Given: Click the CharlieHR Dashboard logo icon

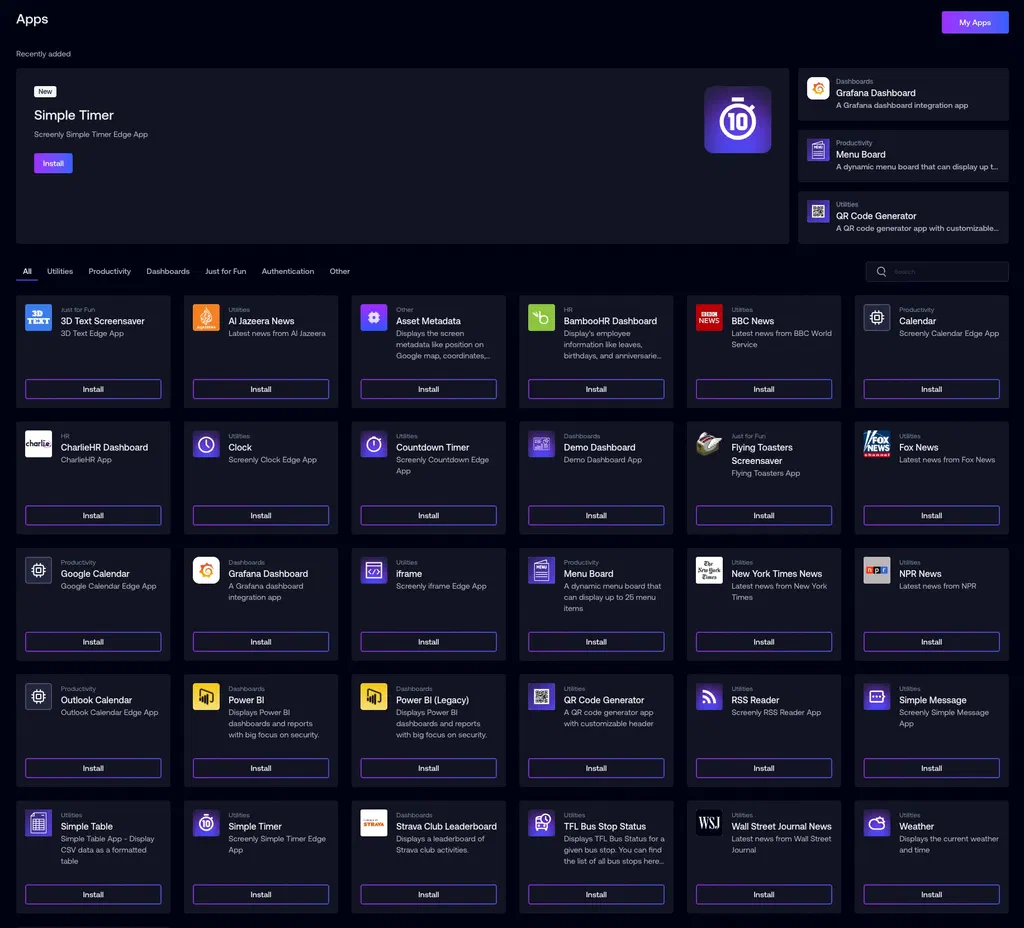Looking at the screenshot, I should click(x=39, y=443).
